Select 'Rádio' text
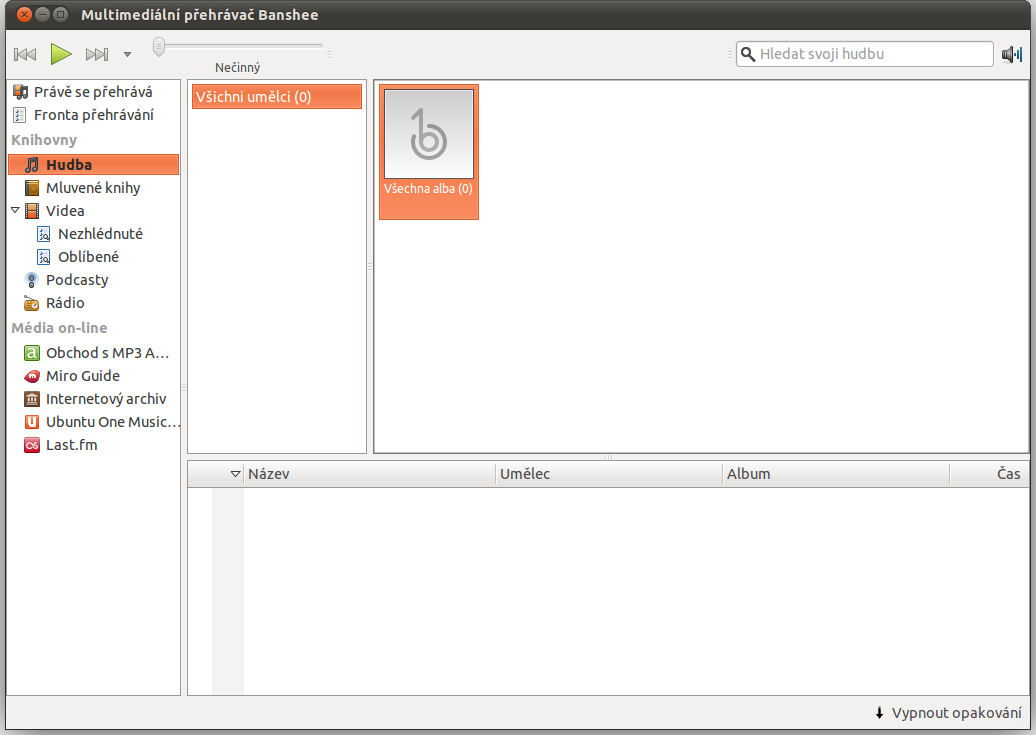This screenshot has width=1036, height=735. tap(65, 303)
